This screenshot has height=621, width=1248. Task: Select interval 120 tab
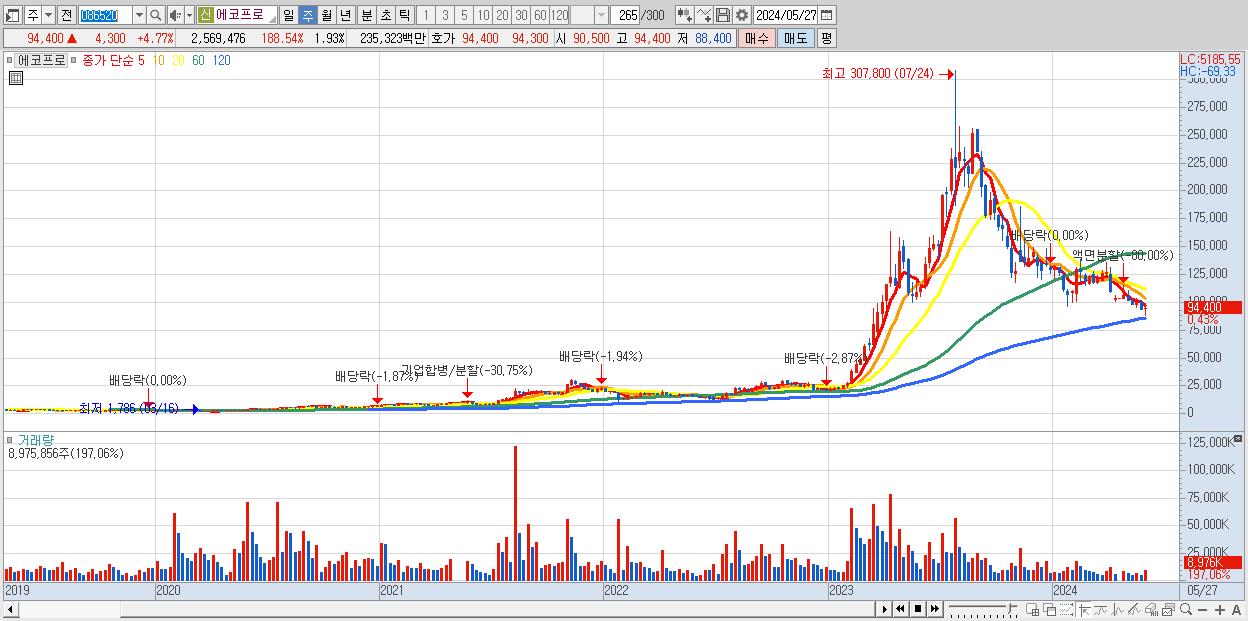560,16
